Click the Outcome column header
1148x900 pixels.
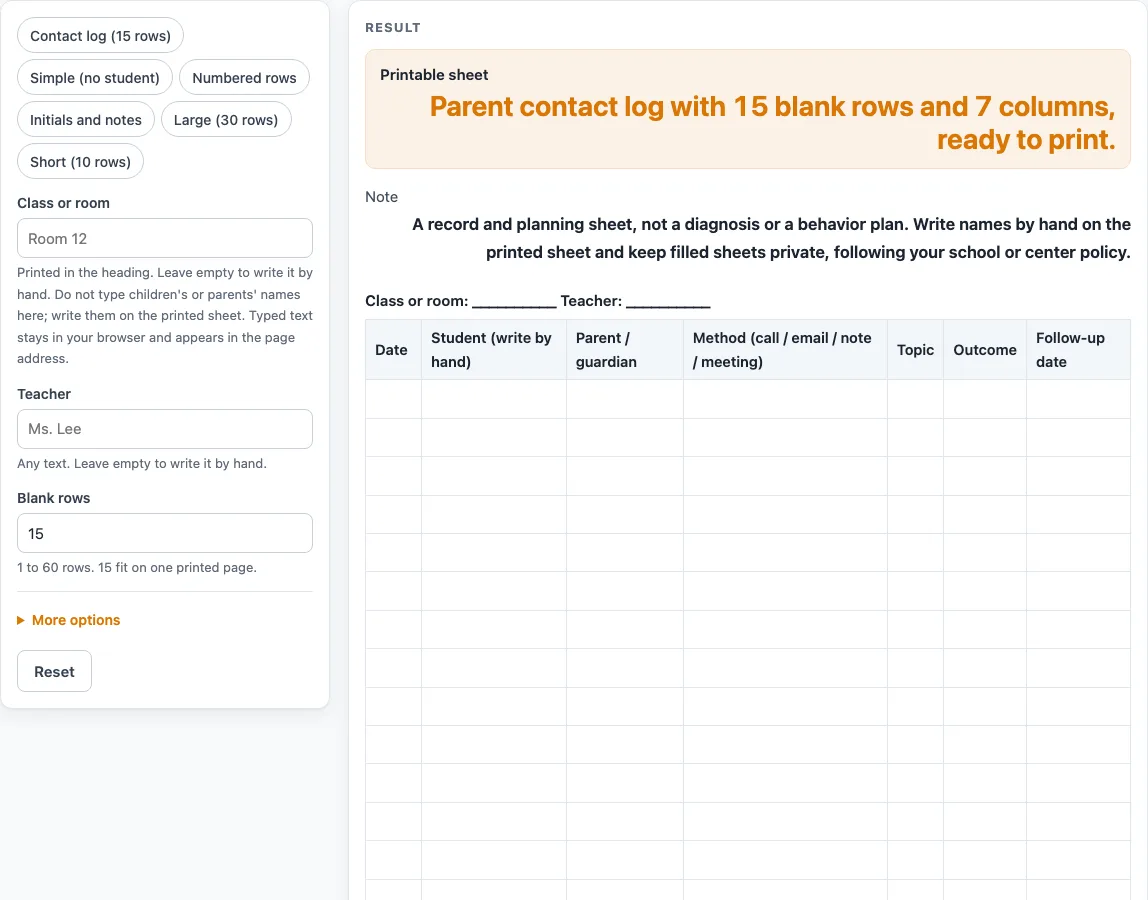[985, 349]
